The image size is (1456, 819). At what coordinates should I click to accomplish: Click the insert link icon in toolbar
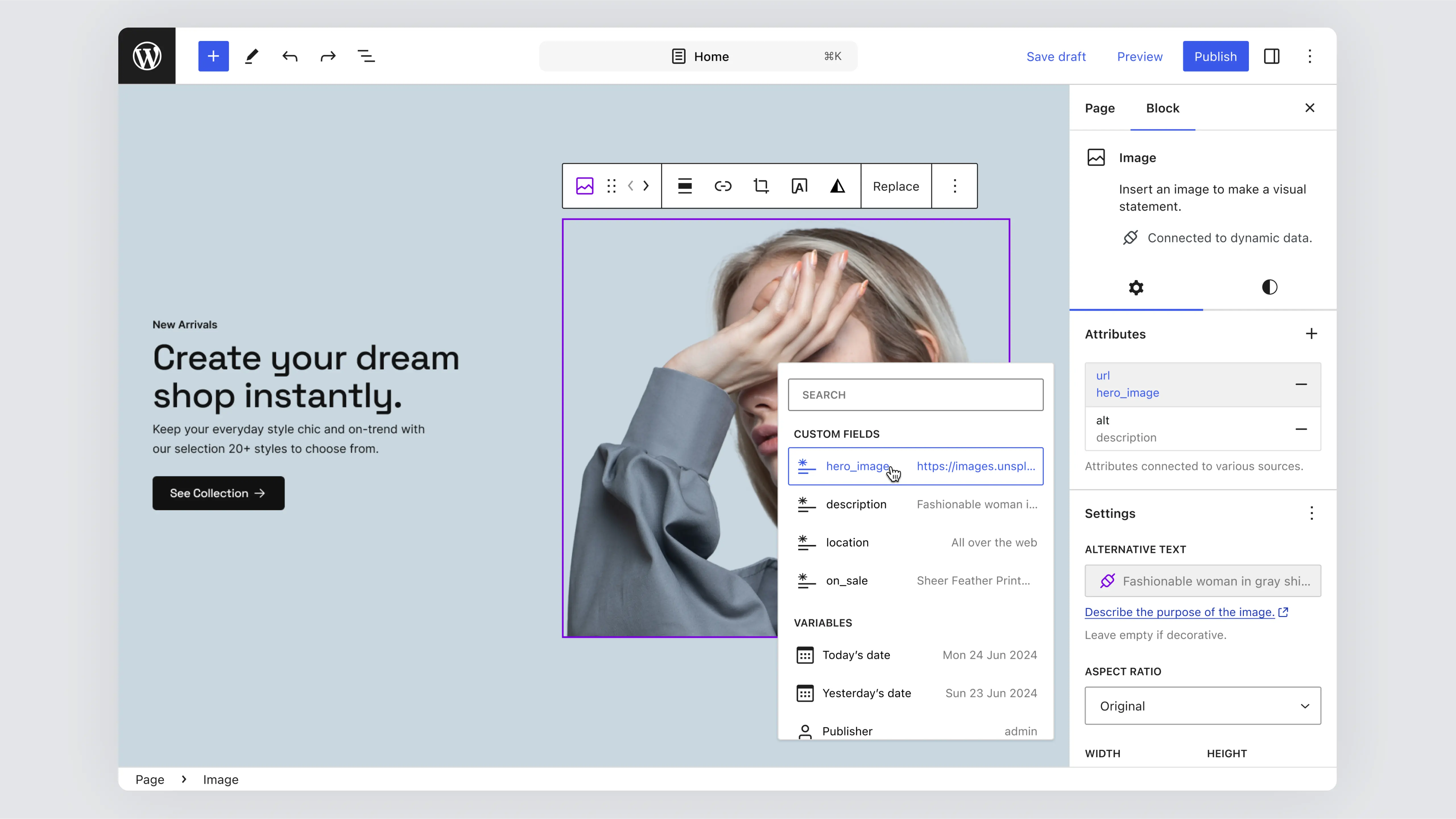click(723, 186)
